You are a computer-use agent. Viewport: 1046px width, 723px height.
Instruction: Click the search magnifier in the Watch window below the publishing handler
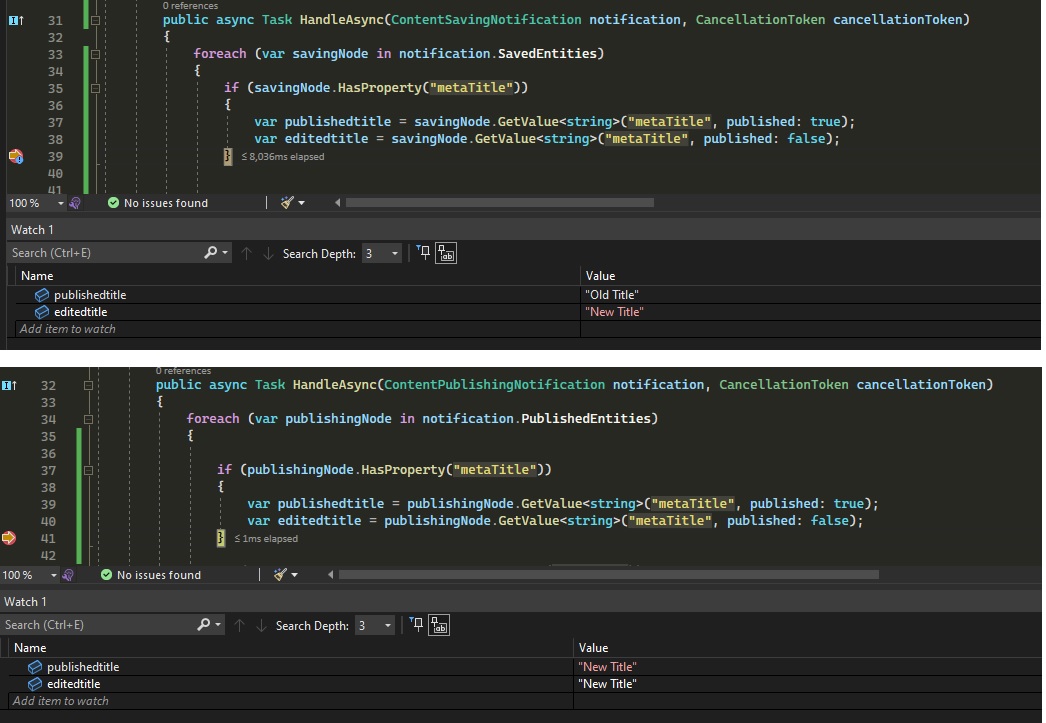click(x=203, y=625)
